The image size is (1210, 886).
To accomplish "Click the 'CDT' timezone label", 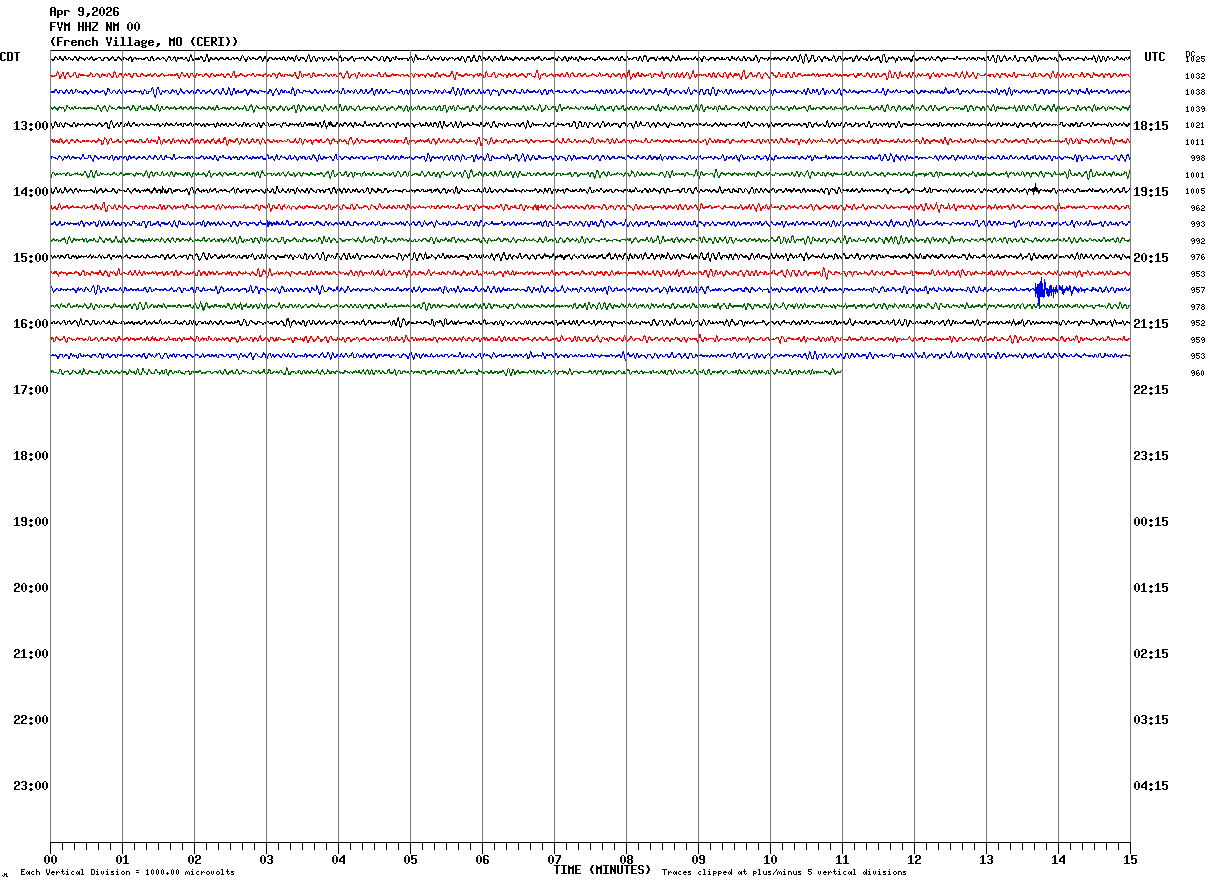I will click(x=10, y=57).
